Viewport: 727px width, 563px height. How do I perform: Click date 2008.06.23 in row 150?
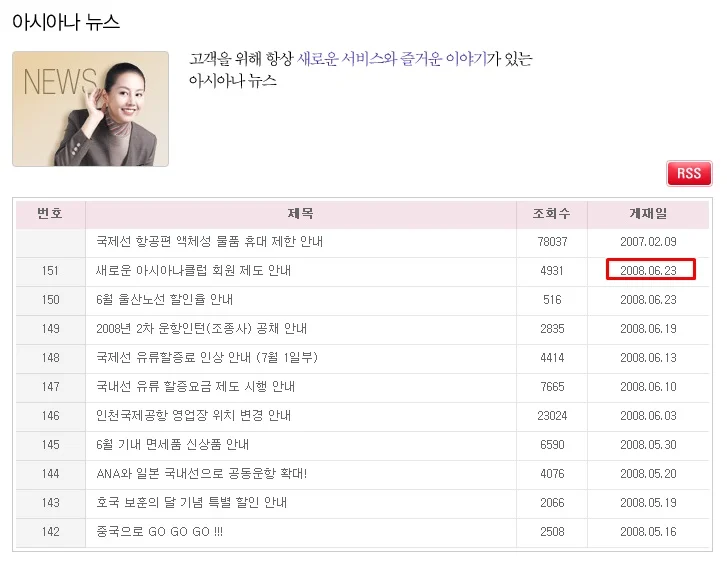(x=648, y=300)
